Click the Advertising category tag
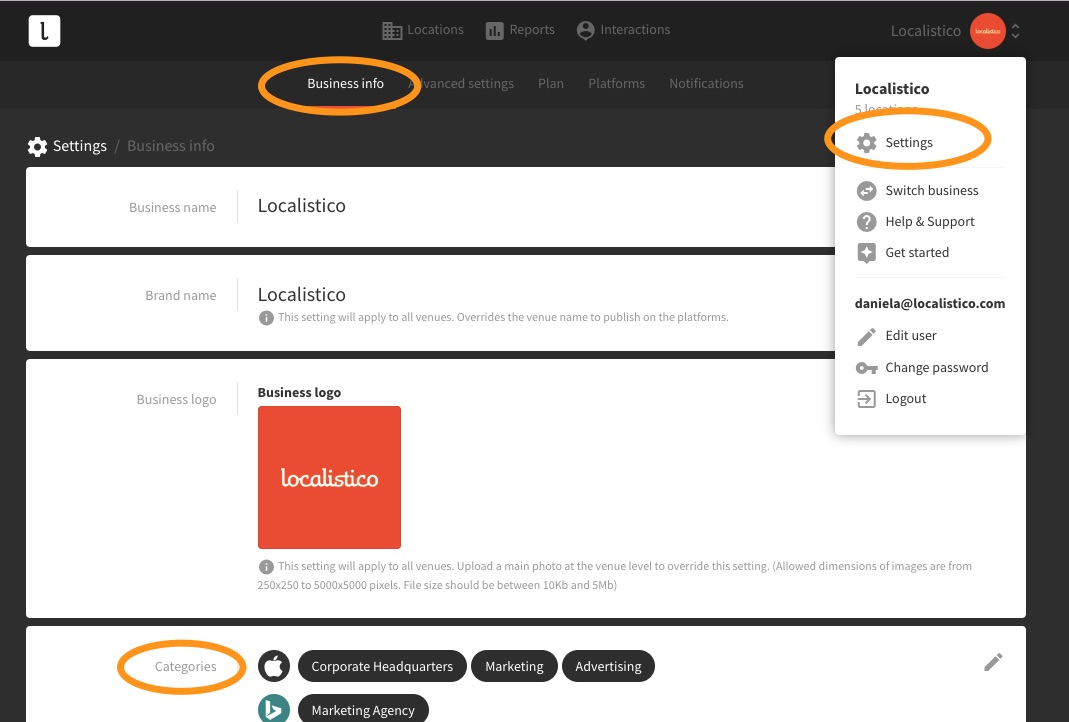 (x=608, y=666)
